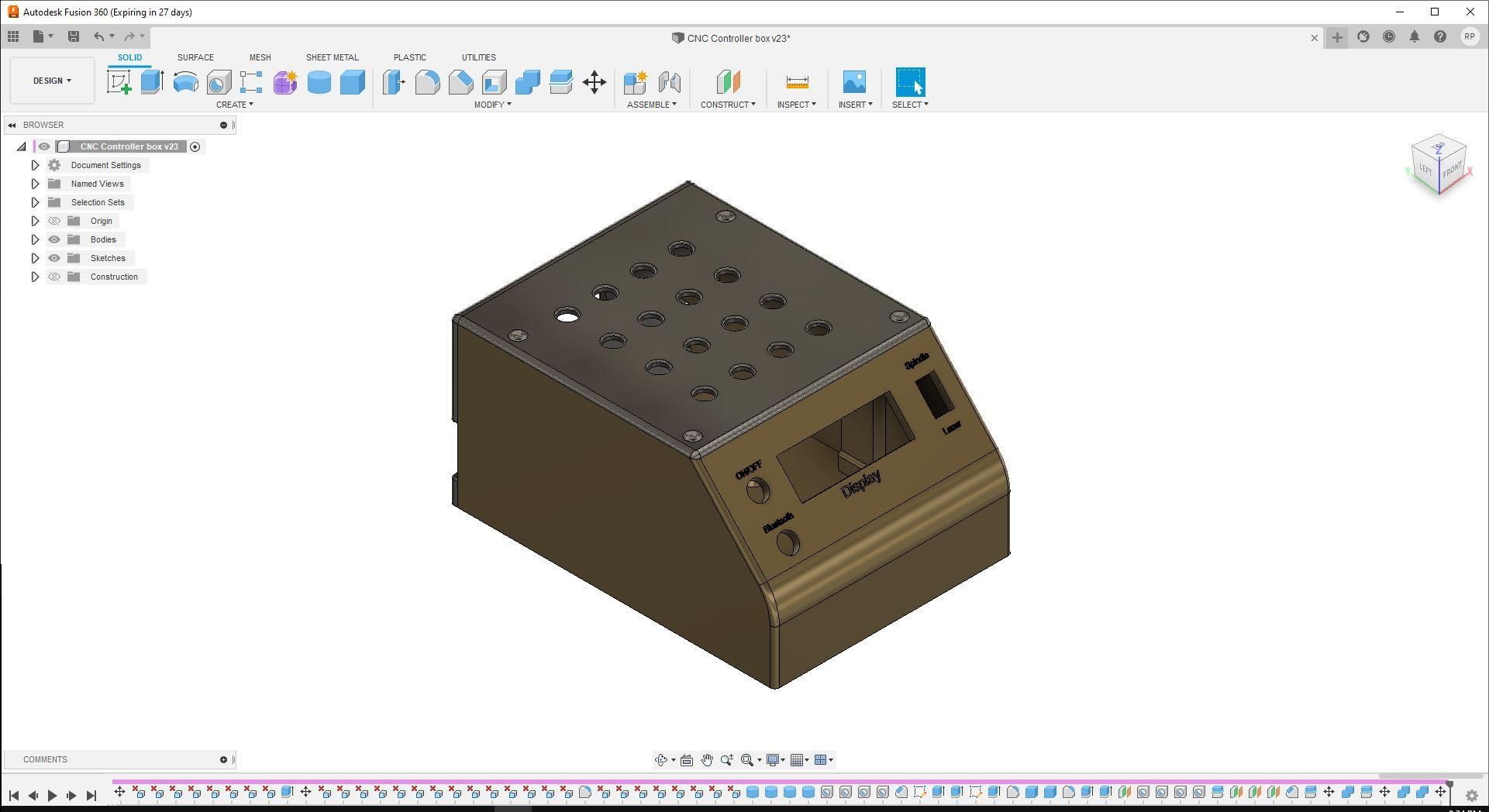Open the Fillet tool
Image resolution: width=1489 pixels, height=812 pixels.
click(428, 81)
